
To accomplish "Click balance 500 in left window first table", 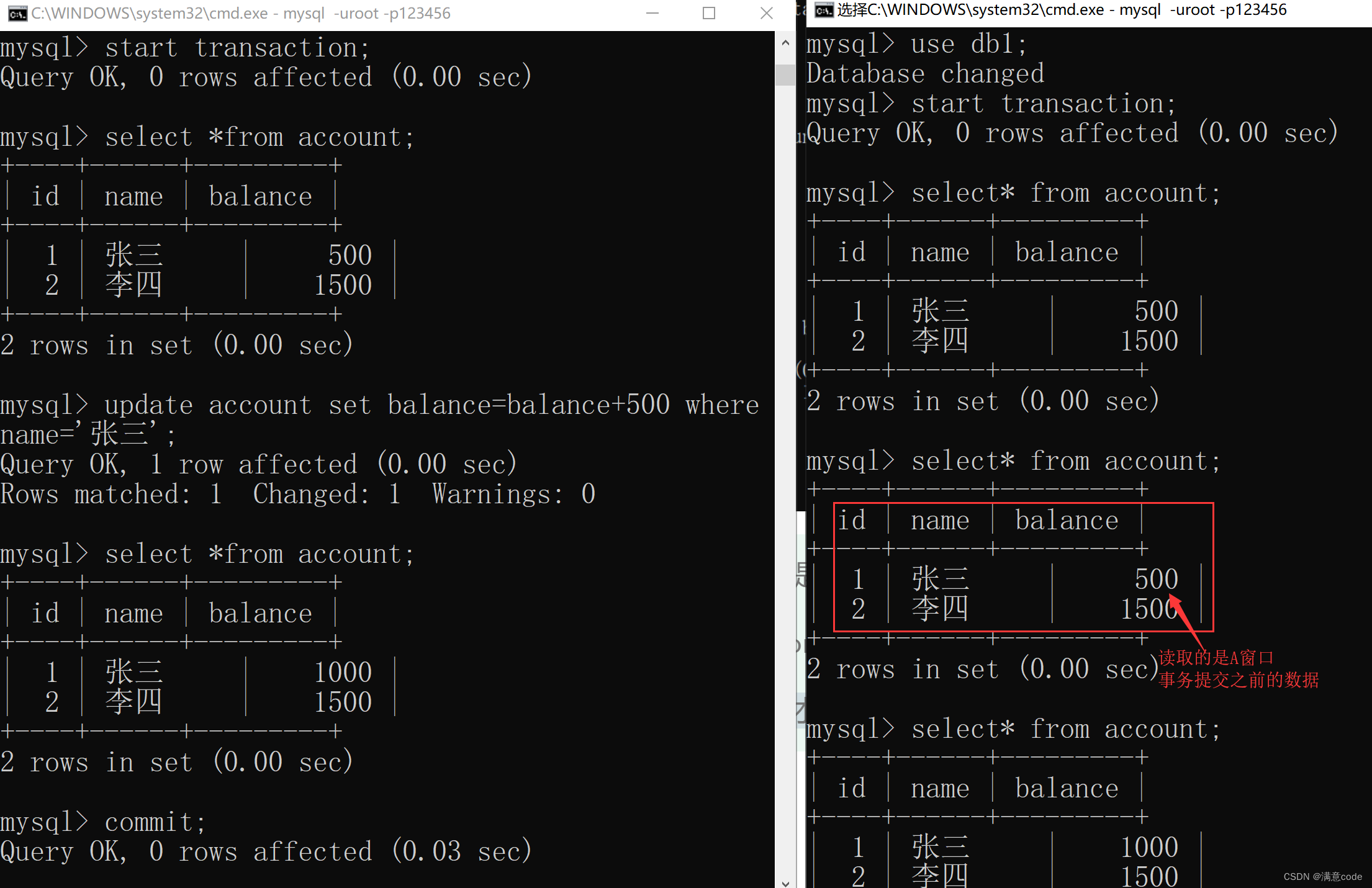I will 350,256.
